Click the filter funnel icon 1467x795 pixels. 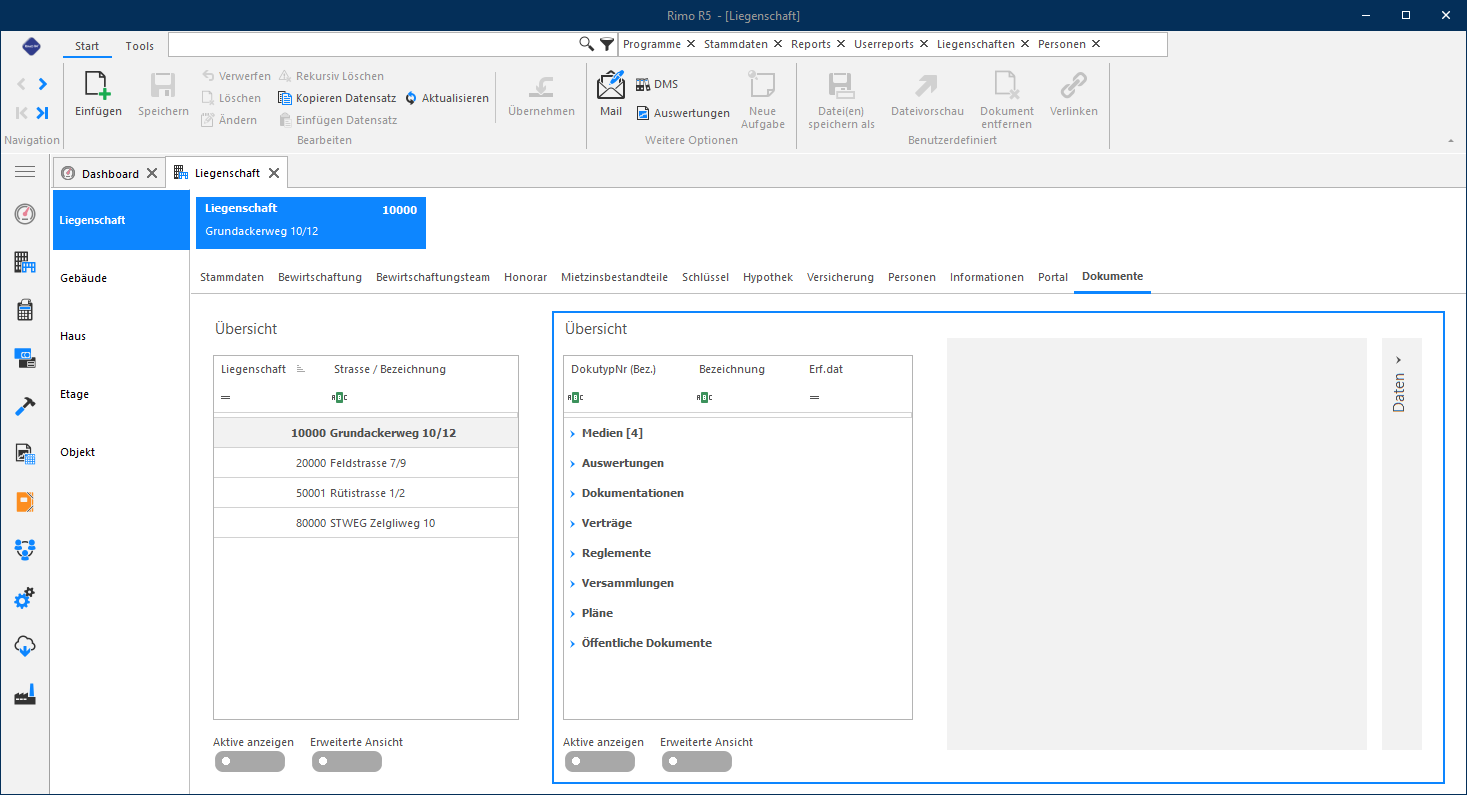pyautogui.click(x=607, y=44)
